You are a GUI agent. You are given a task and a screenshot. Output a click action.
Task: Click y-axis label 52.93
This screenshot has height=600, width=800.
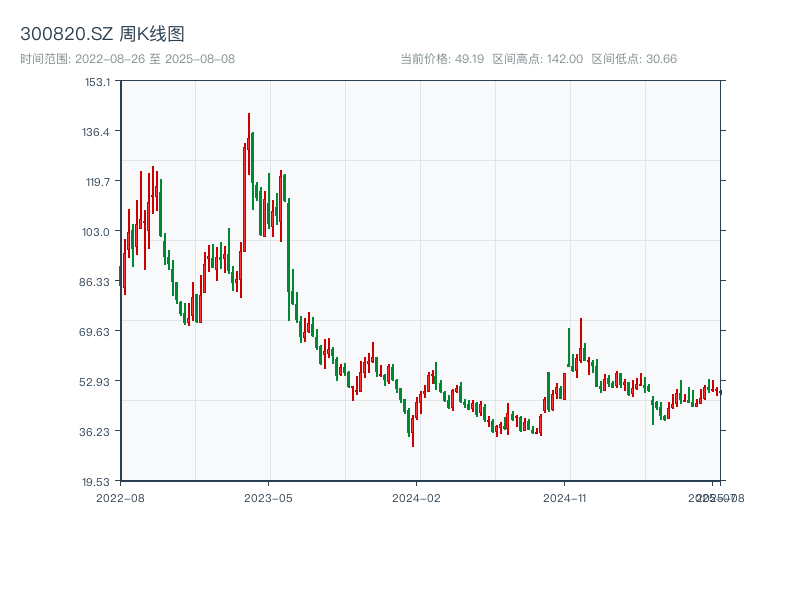[x=94, y=382]
